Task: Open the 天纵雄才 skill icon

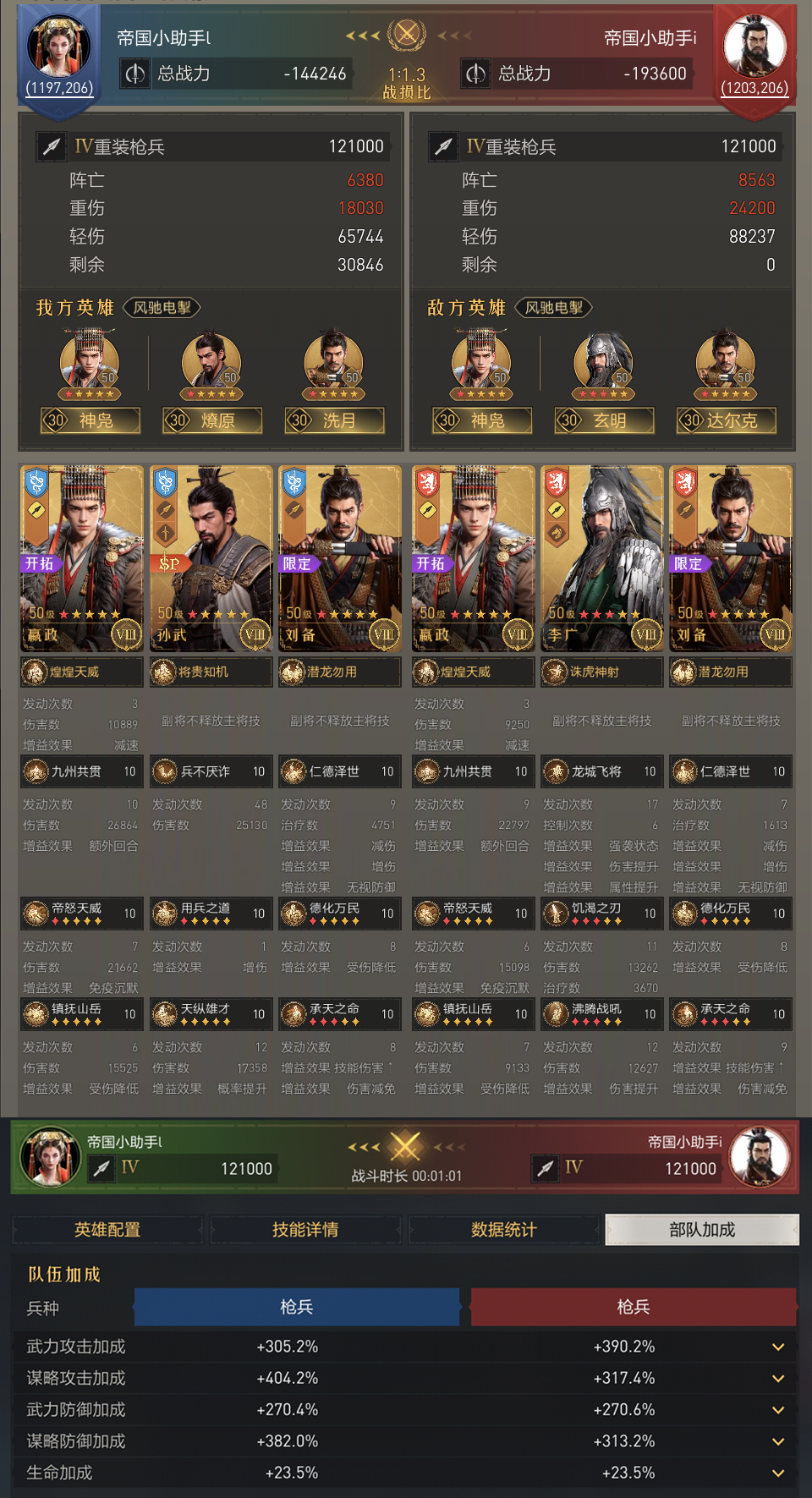Action: (x=164, y=1013)
